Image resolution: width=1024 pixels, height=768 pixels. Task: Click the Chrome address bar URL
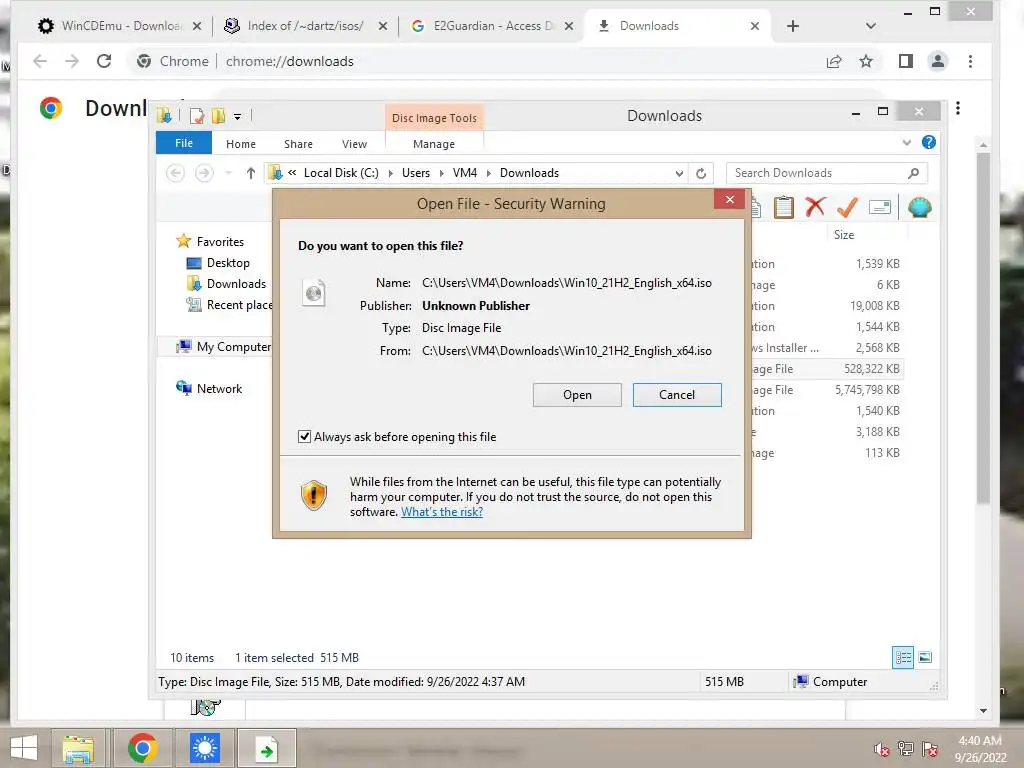(289, 61)
